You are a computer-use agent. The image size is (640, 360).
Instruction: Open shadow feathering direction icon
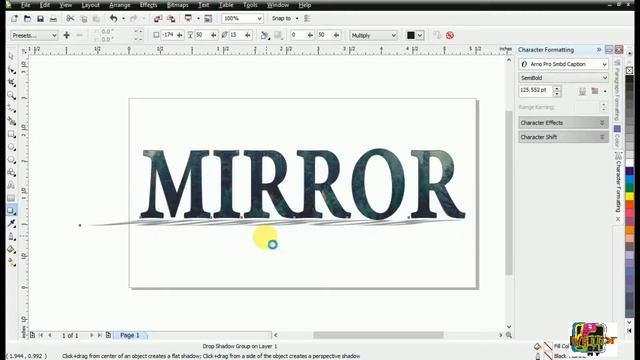click(x=265, y=36)
